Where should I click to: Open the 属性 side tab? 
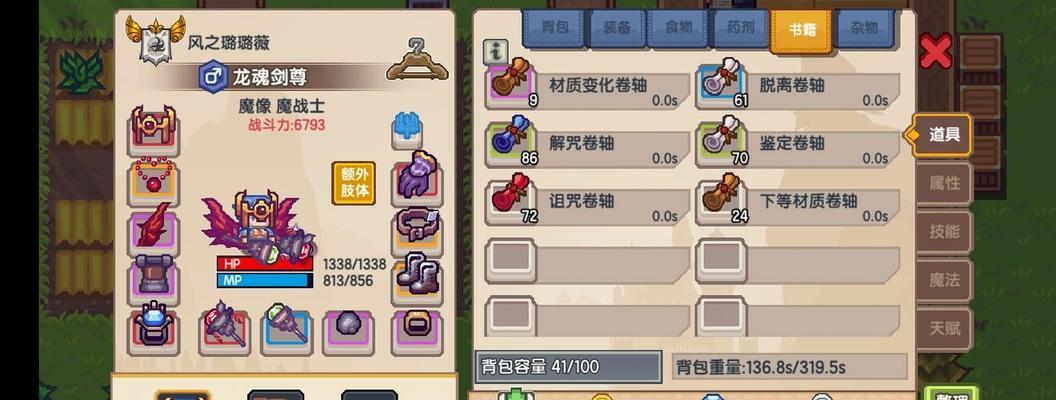944,183
